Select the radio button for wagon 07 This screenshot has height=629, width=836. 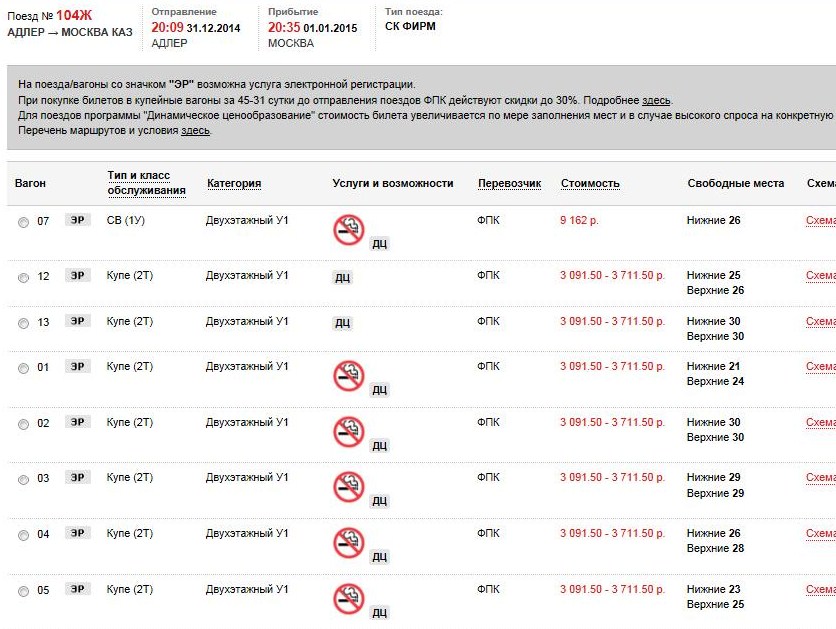tap(23, 222)
